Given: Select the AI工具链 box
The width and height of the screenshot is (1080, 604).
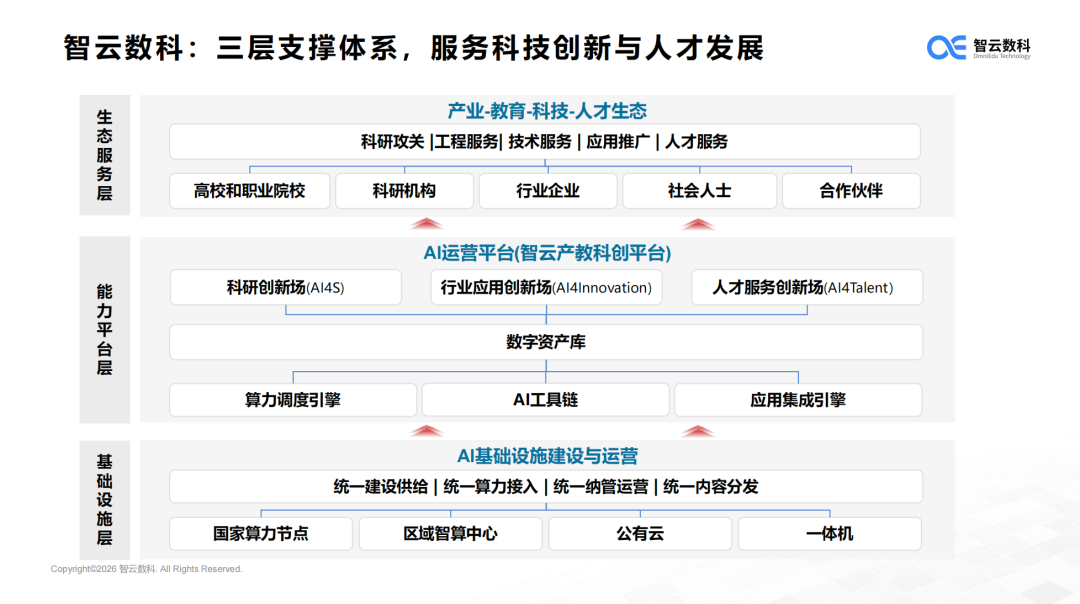Looking at the screenshot, I should (x=546, y=400).
